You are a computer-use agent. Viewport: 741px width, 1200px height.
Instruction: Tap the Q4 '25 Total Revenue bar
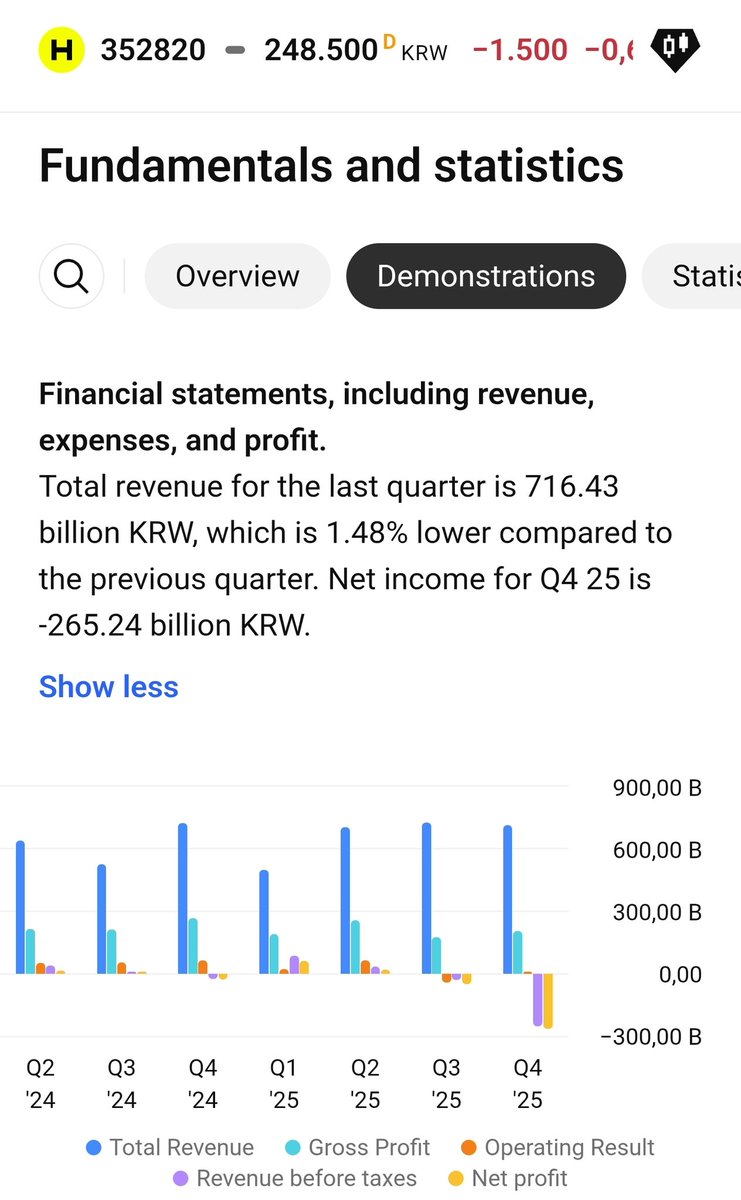click(508, 899)
